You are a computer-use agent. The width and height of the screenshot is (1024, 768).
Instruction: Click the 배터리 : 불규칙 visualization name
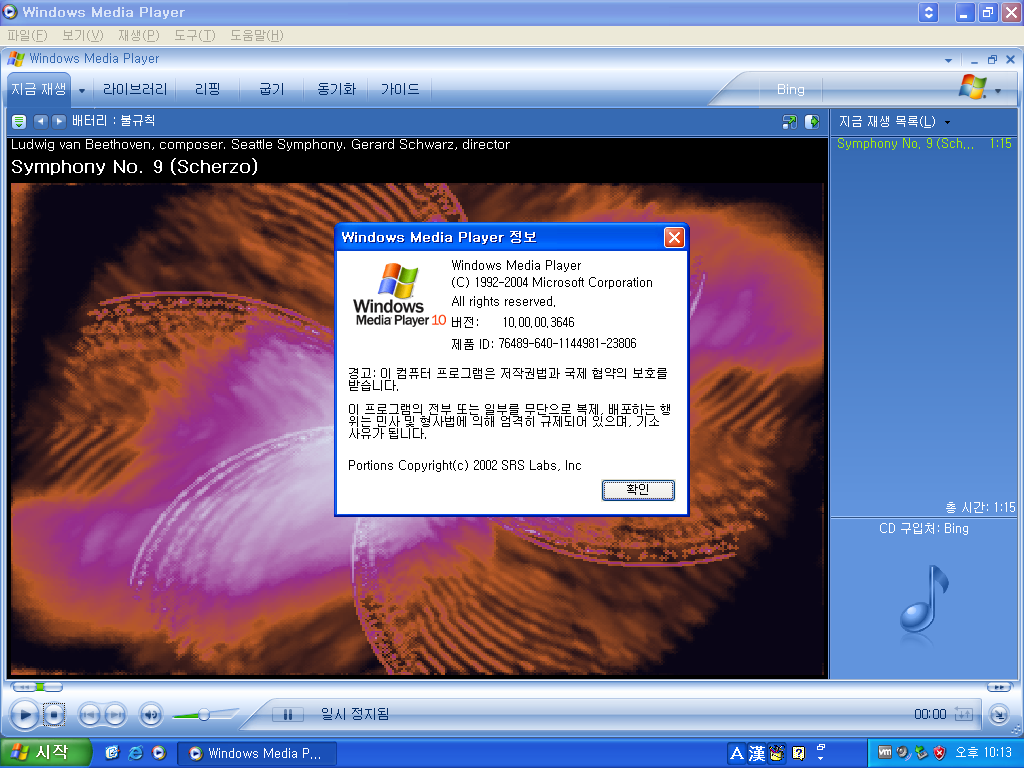click(x=114, y=121)
